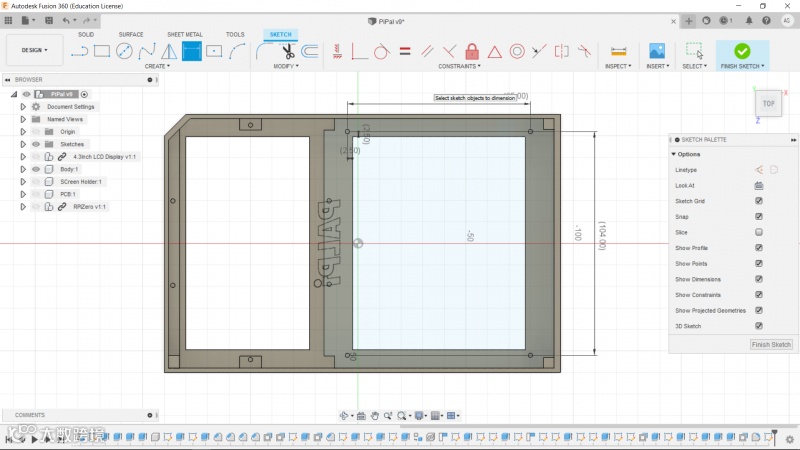
Task: Expand the Sketches folder in browser
Action: point(22,144)
